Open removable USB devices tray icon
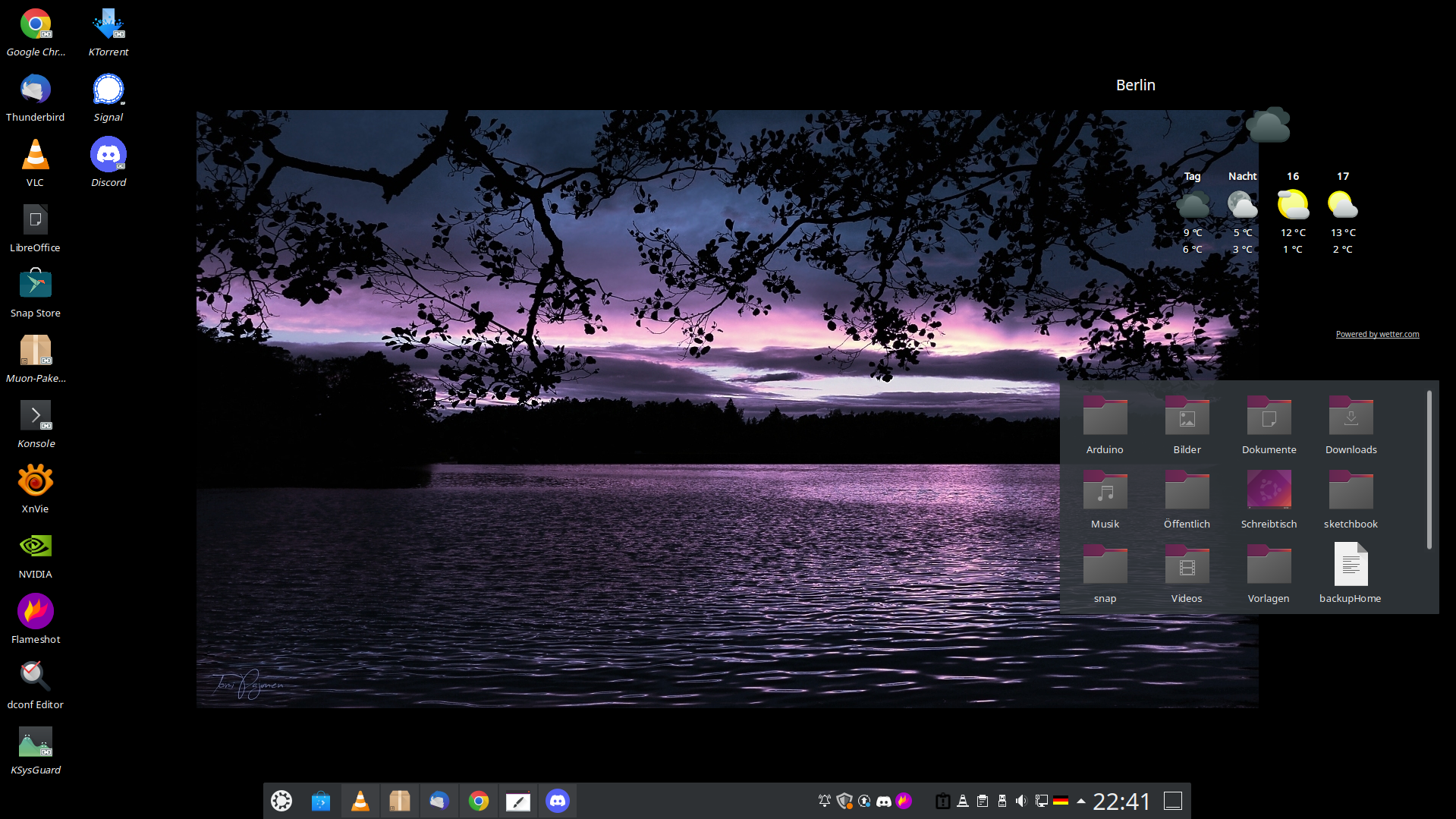The image size is (1456, 819). click(x=1002, y=801)
